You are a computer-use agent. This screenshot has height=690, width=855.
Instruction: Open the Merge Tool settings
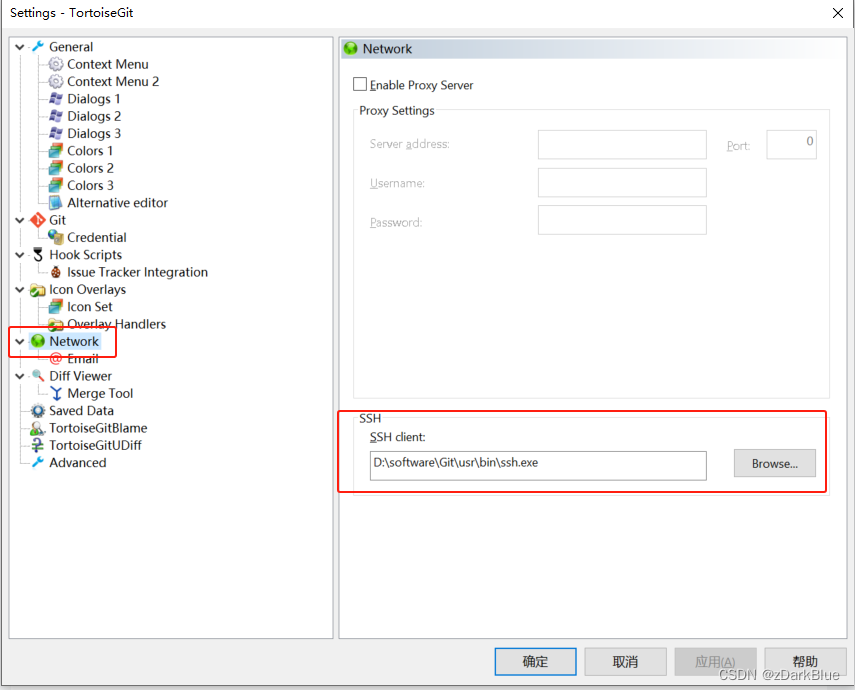(100, 393)
